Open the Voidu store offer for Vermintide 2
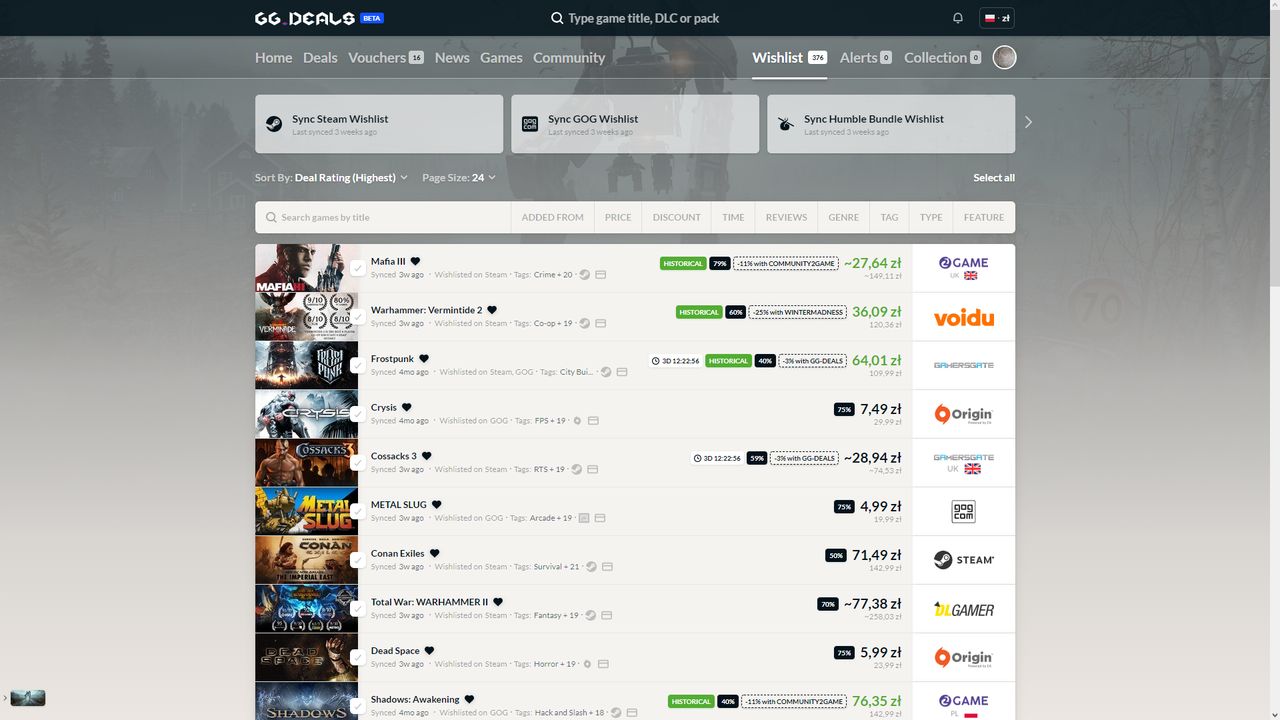Screen dimensions: 1280x720 coord(963,317)
